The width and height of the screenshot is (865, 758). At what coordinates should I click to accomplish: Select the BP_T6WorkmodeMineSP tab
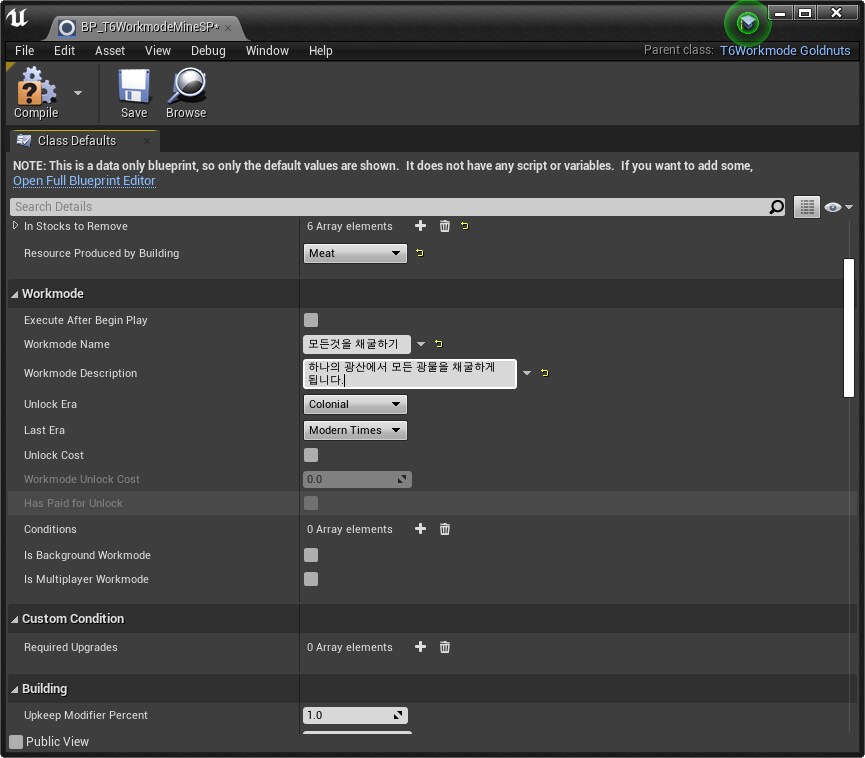tap(149, 27)
